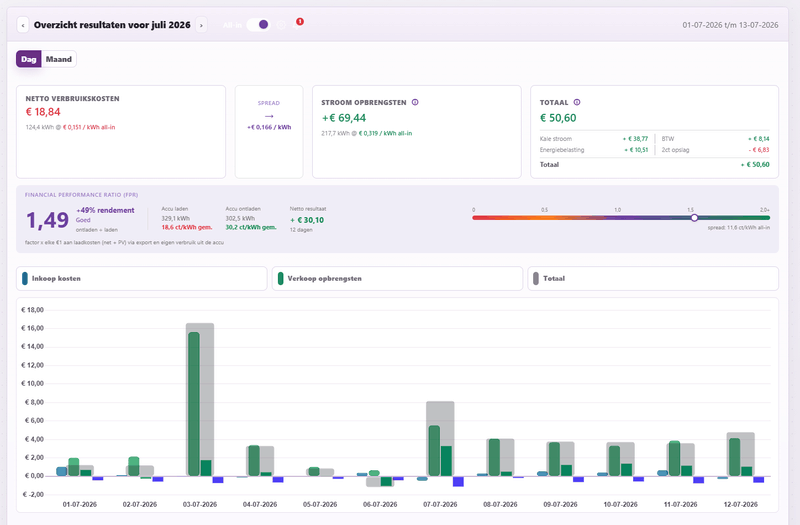
Task: Open the settings gear icon next to All-in
Action: click(281, 25)
